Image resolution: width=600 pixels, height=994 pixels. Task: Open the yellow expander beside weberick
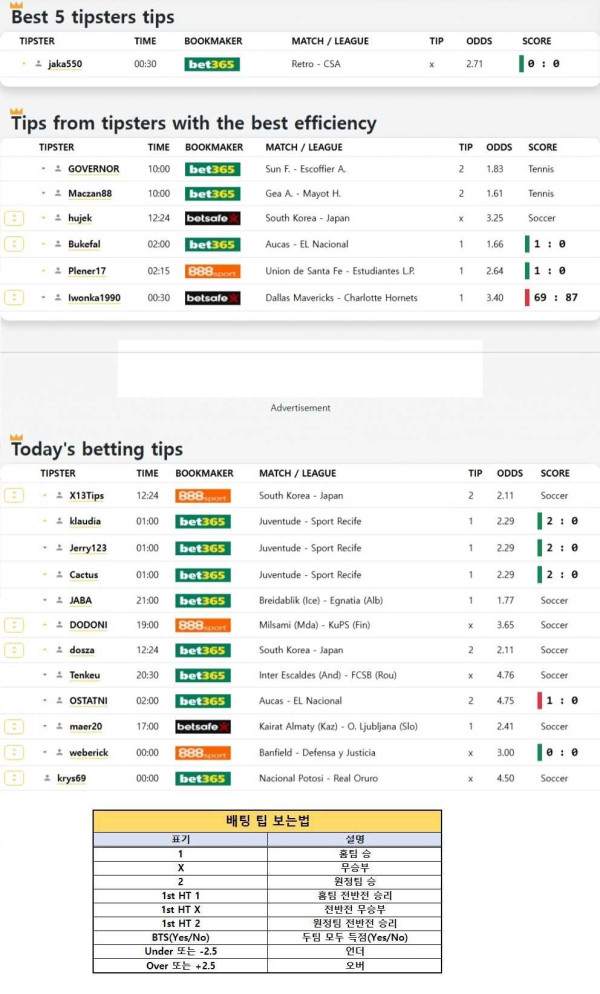(x=14, y=752)
